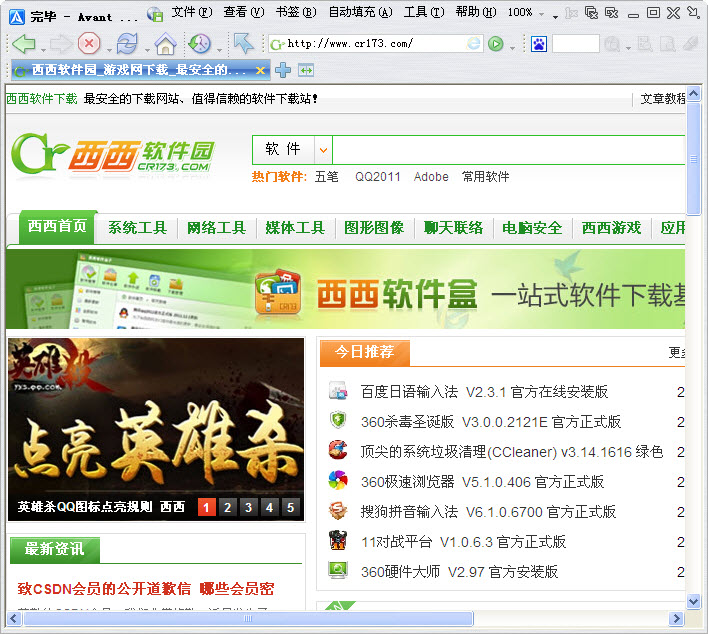708x634 pixels.
Task: Click the 11对战平台 icon
Action: click(338, 540)
